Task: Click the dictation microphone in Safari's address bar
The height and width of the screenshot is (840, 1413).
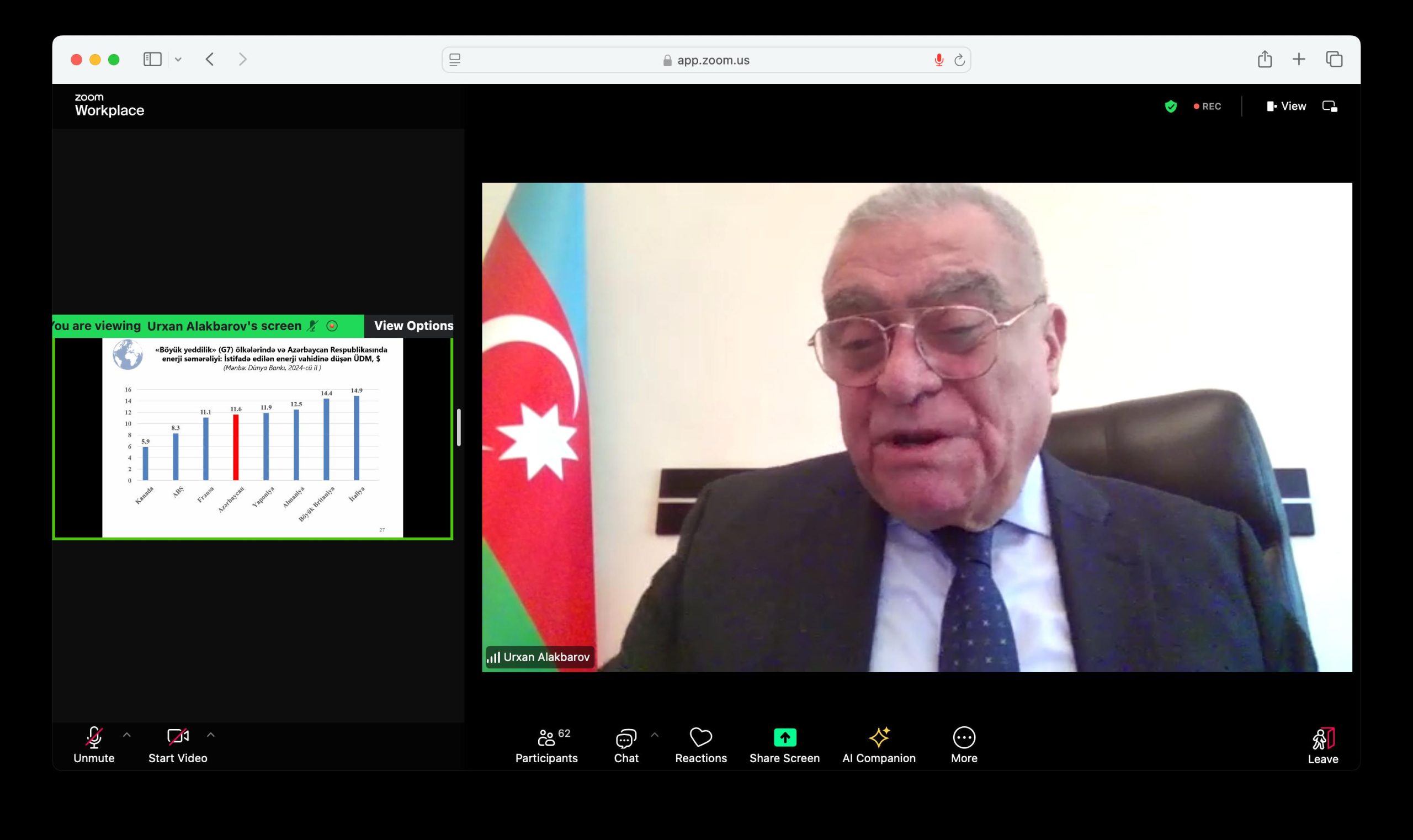Action: [x=939, y=59]
